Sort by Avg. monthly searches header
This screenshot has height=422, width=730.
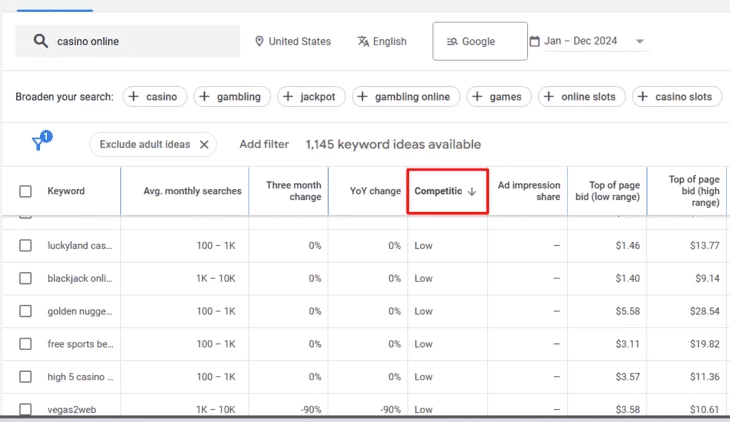pyautogui.click(x=192, y=191)
